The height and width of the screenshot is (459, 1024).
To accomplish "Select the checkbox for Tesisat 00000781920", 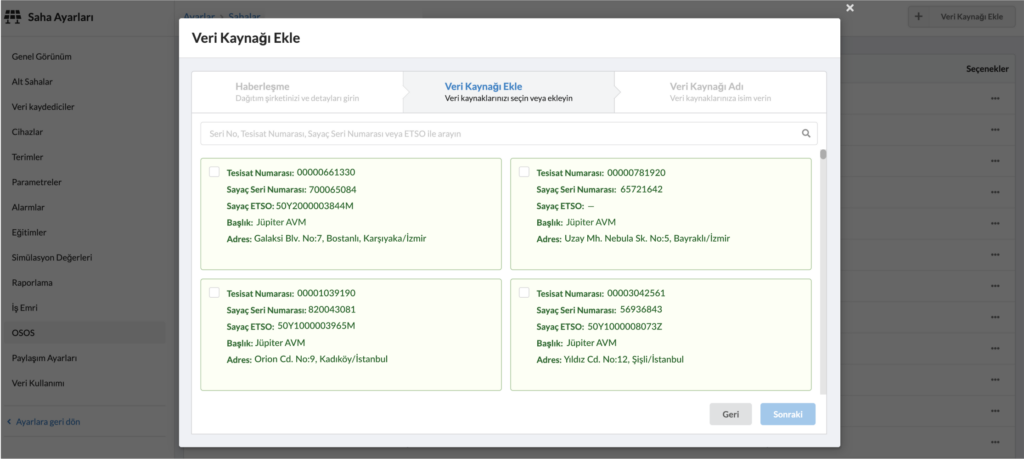I will coord(523,172).
